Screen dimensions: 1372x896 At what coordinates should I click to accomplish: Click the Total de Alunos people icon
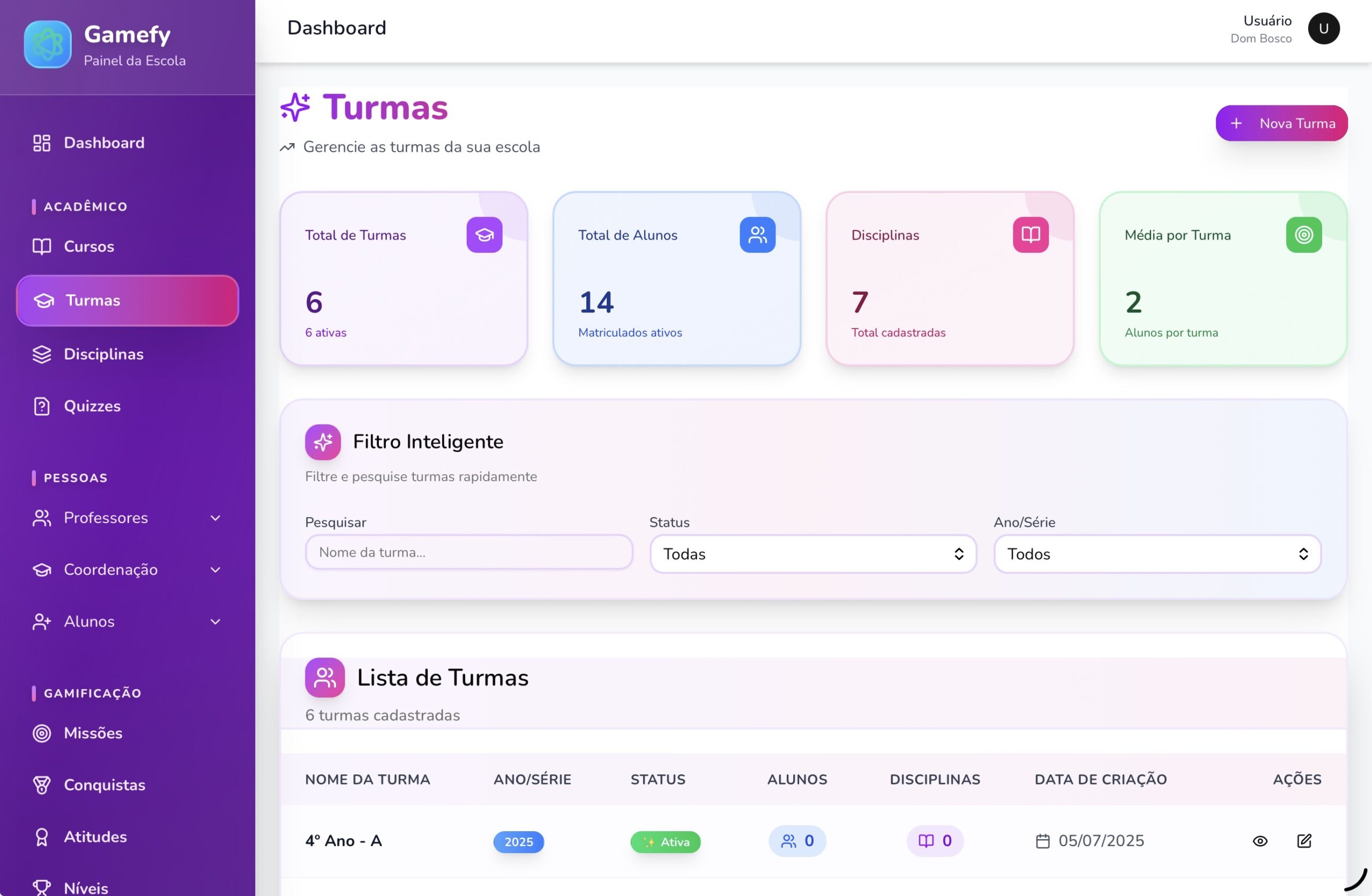click(x=757, y=235)
